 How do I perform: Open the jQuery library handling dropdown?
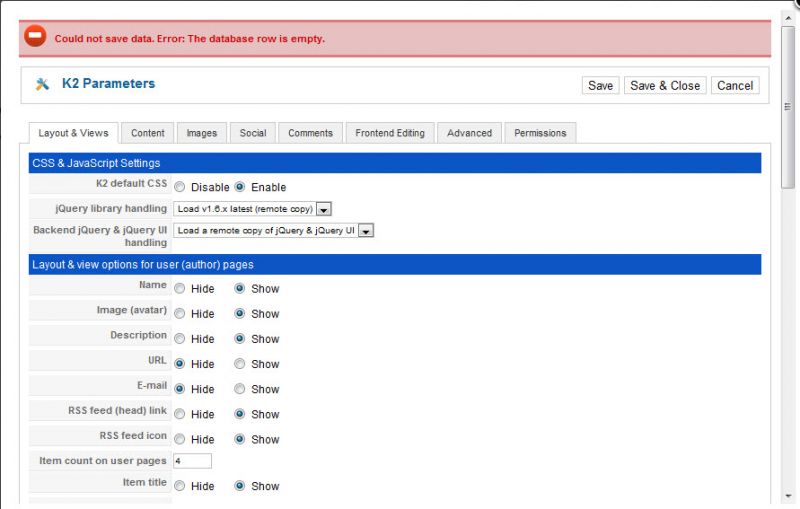(253, 209)
